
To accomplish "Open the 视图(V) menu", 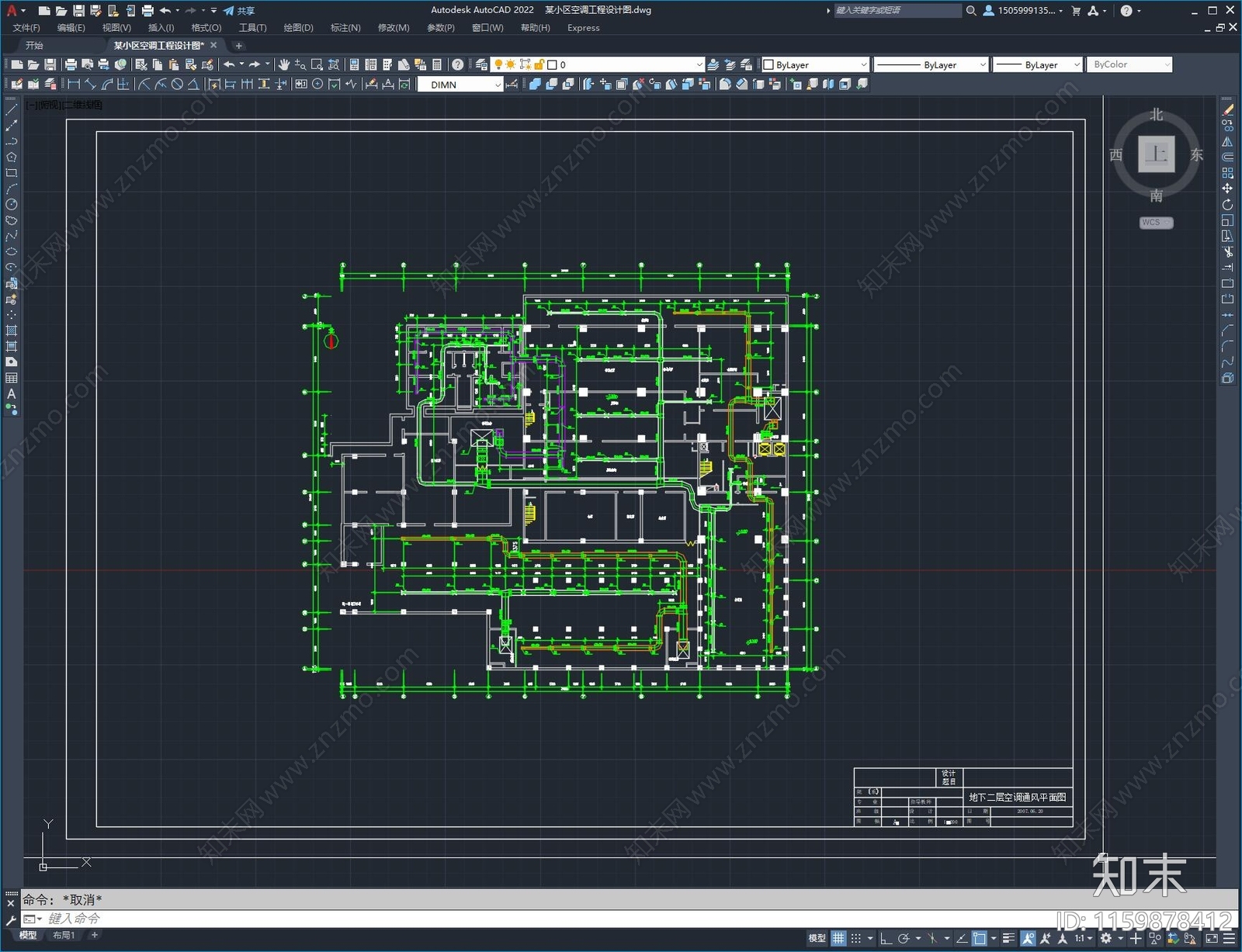I will 116,28.
